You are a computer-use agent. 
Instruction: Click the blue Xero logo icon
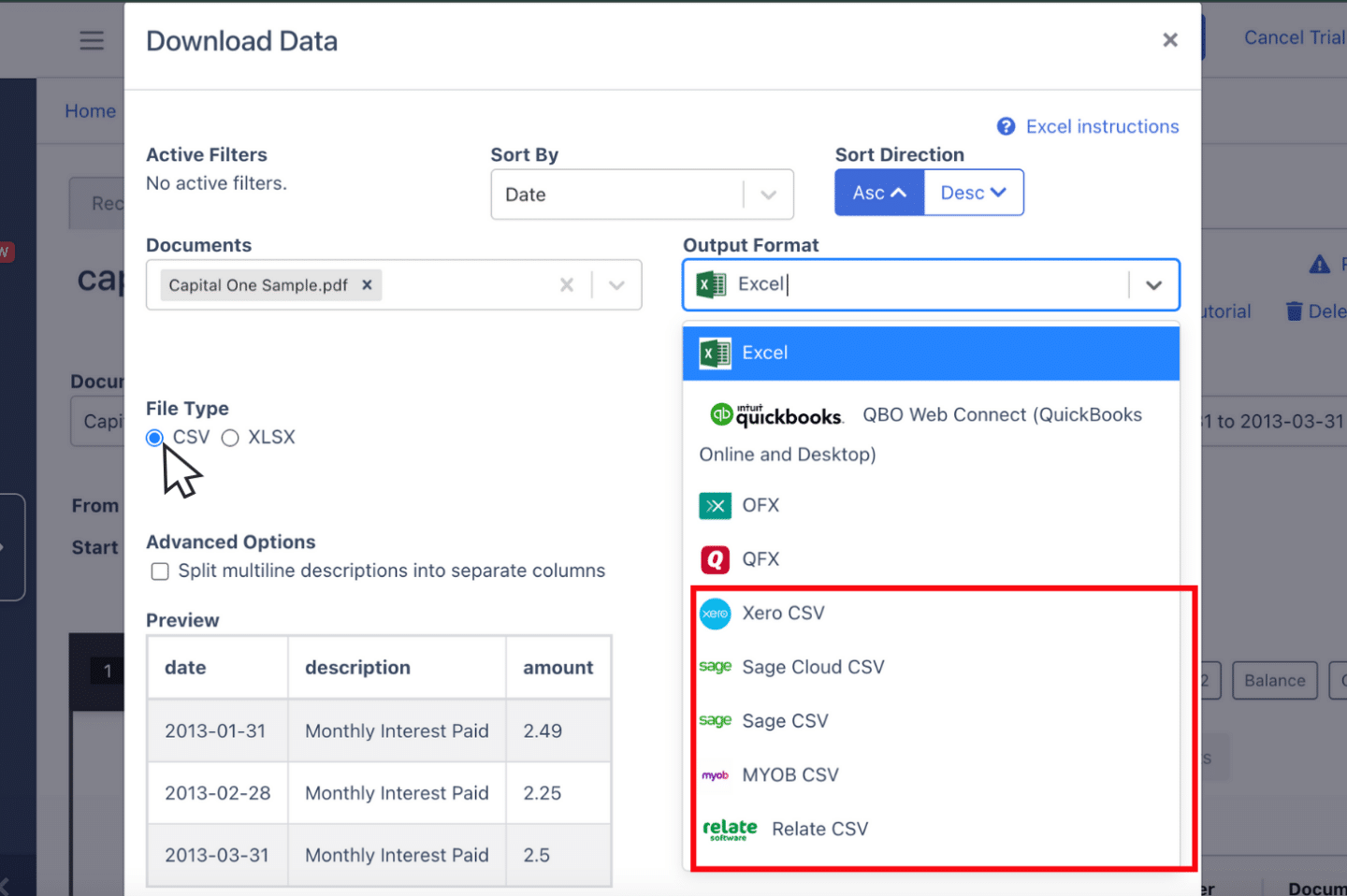[715, 614]
